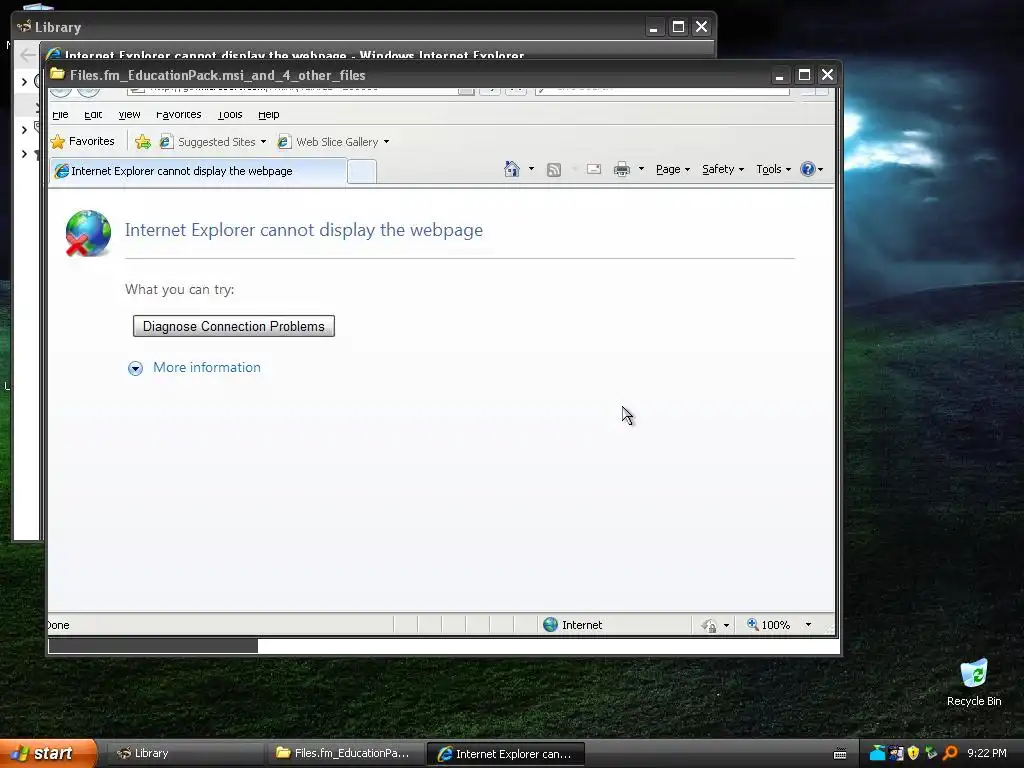Click the Protected Mode security icon in status bar
The width and height of the screenshot is (1024, 768).
[x=710, y=625]
